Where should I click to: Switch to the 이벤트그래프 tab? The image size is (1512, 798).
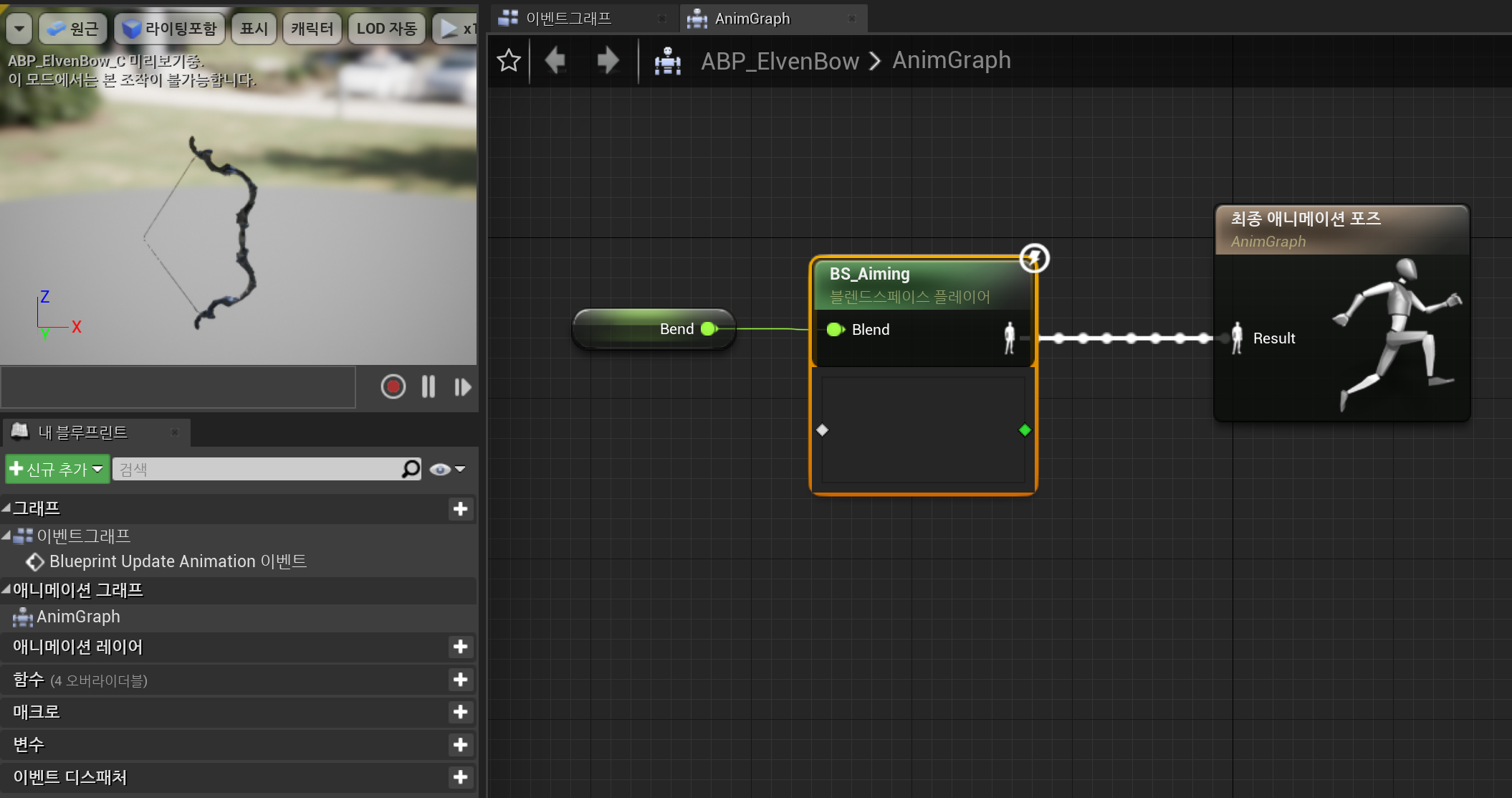click(x=568, y=19)
